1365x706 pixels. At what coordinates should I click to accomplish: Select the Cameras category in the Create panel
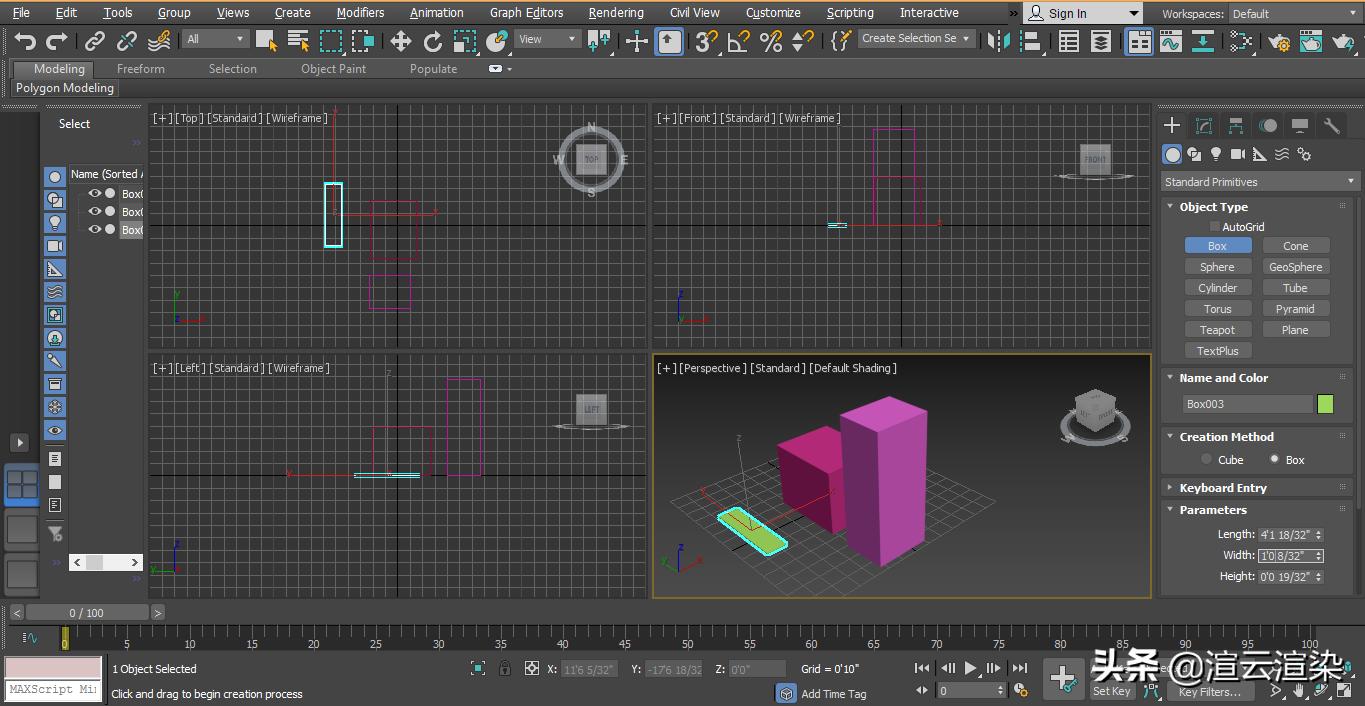[x=1237, y=154]
